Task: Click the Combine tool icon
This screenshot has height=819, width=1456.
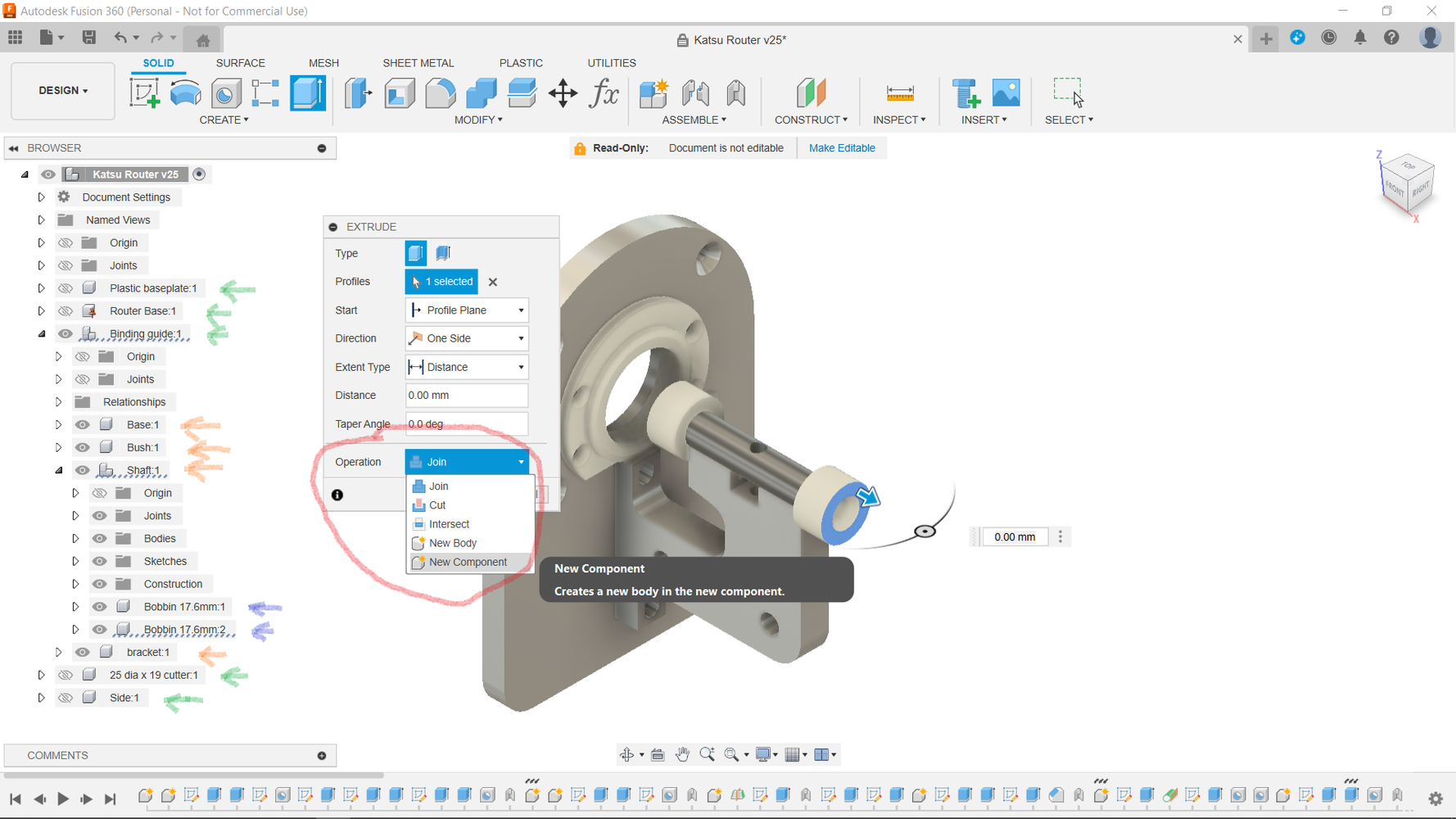Action: [482, 93]
